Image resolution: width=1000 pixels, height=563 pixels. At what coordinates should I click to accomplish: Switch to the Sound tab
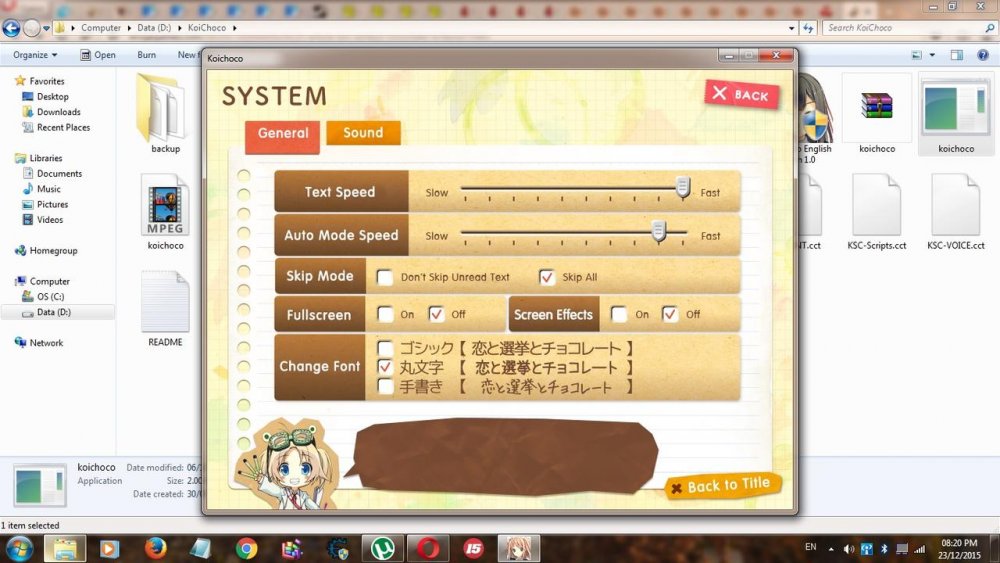coord(363,133)
